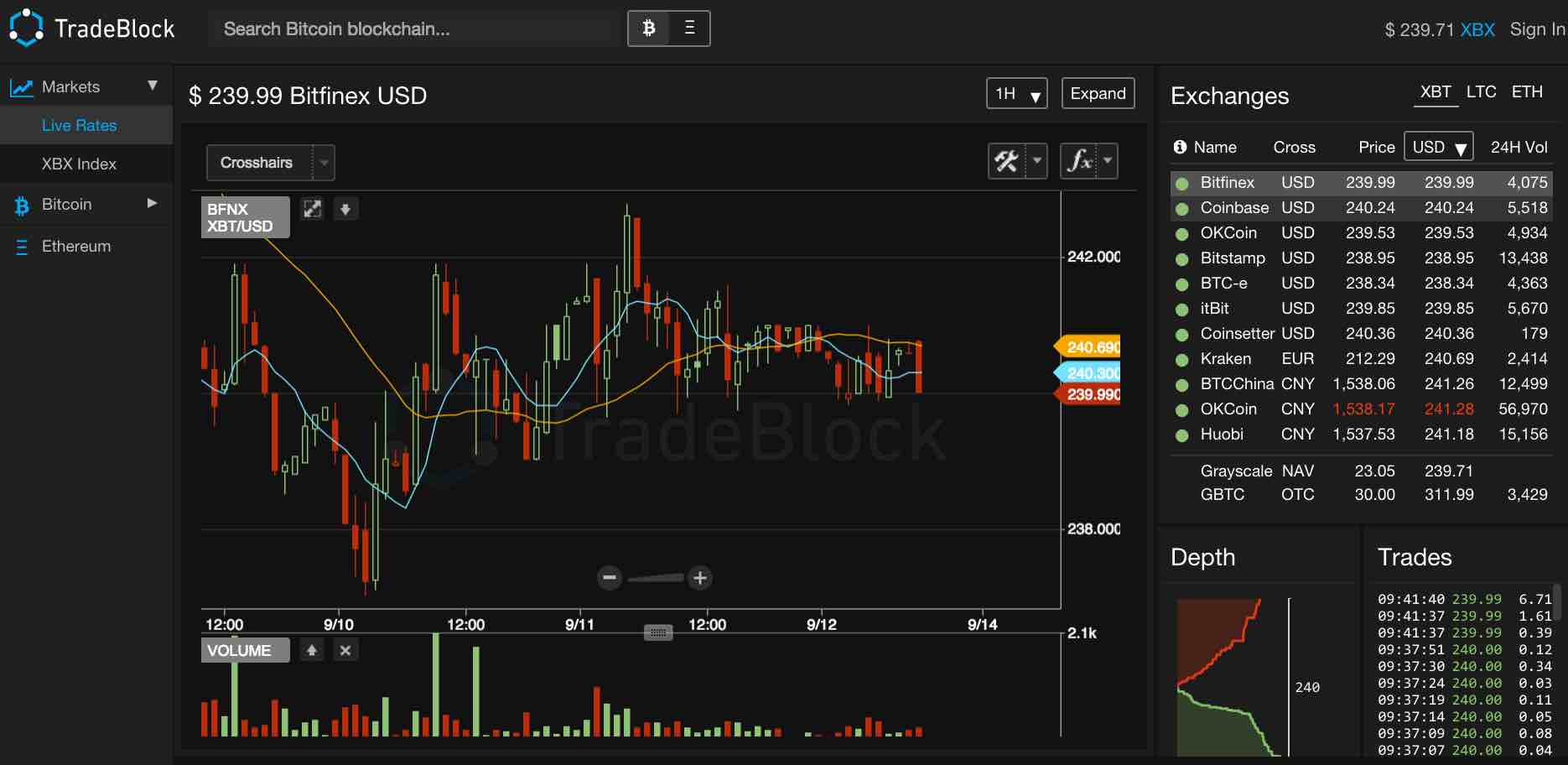
Task: Click the Markets chart icon
Action: coord(21,86)
